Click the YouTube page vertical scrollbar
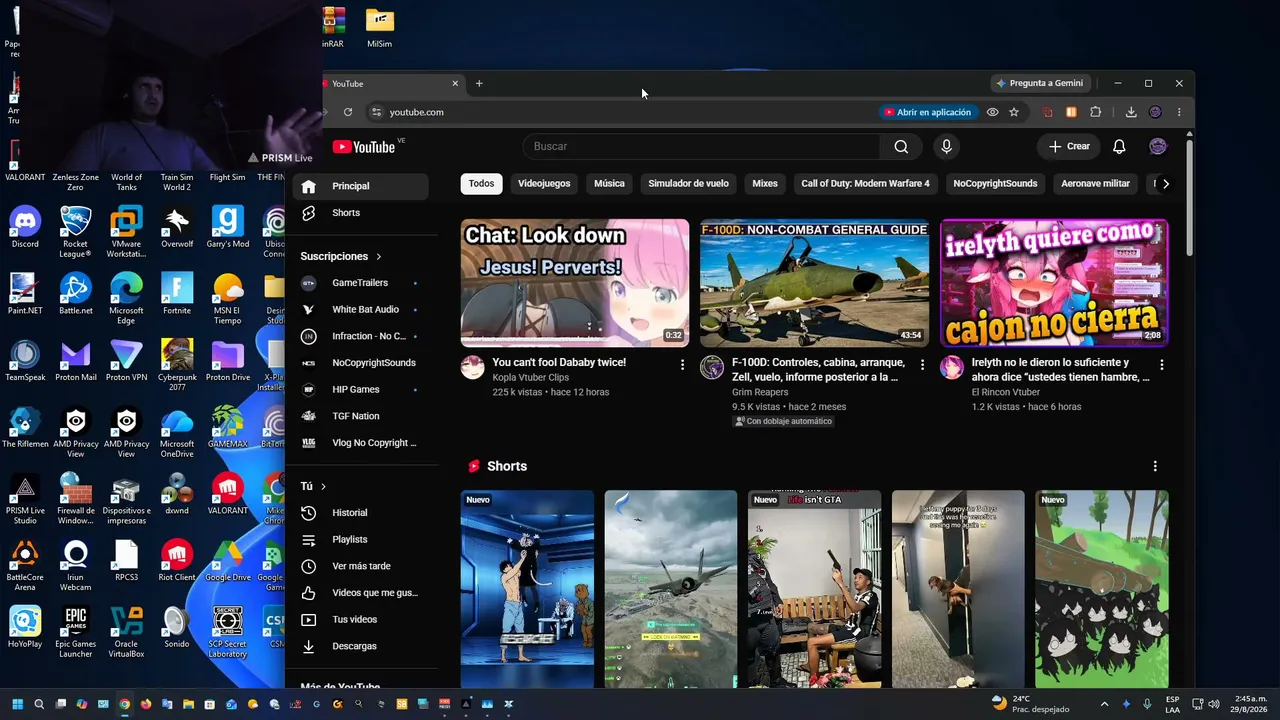Screen dimensions: 1280x720 click(1189, 200)
